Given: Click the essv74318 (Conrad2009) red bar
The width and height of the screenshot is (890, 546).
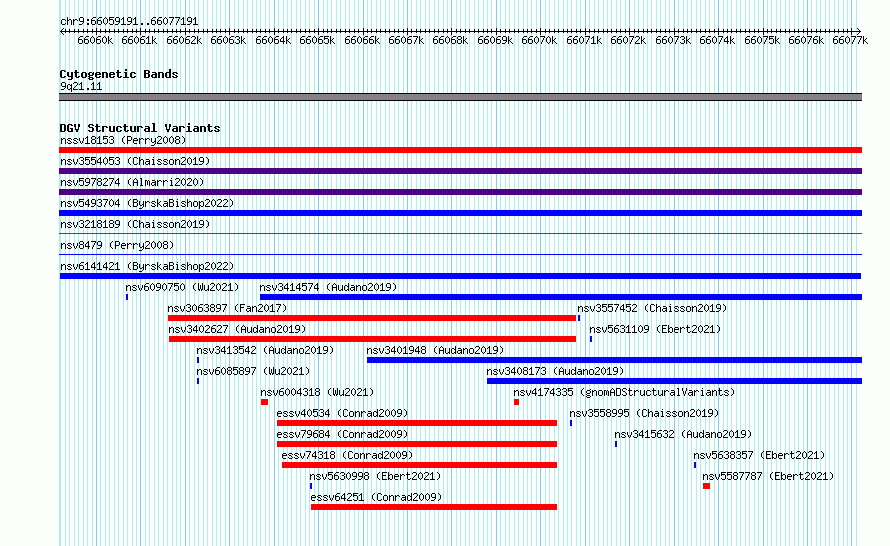Looking at the screenshot, I should 419,465.
